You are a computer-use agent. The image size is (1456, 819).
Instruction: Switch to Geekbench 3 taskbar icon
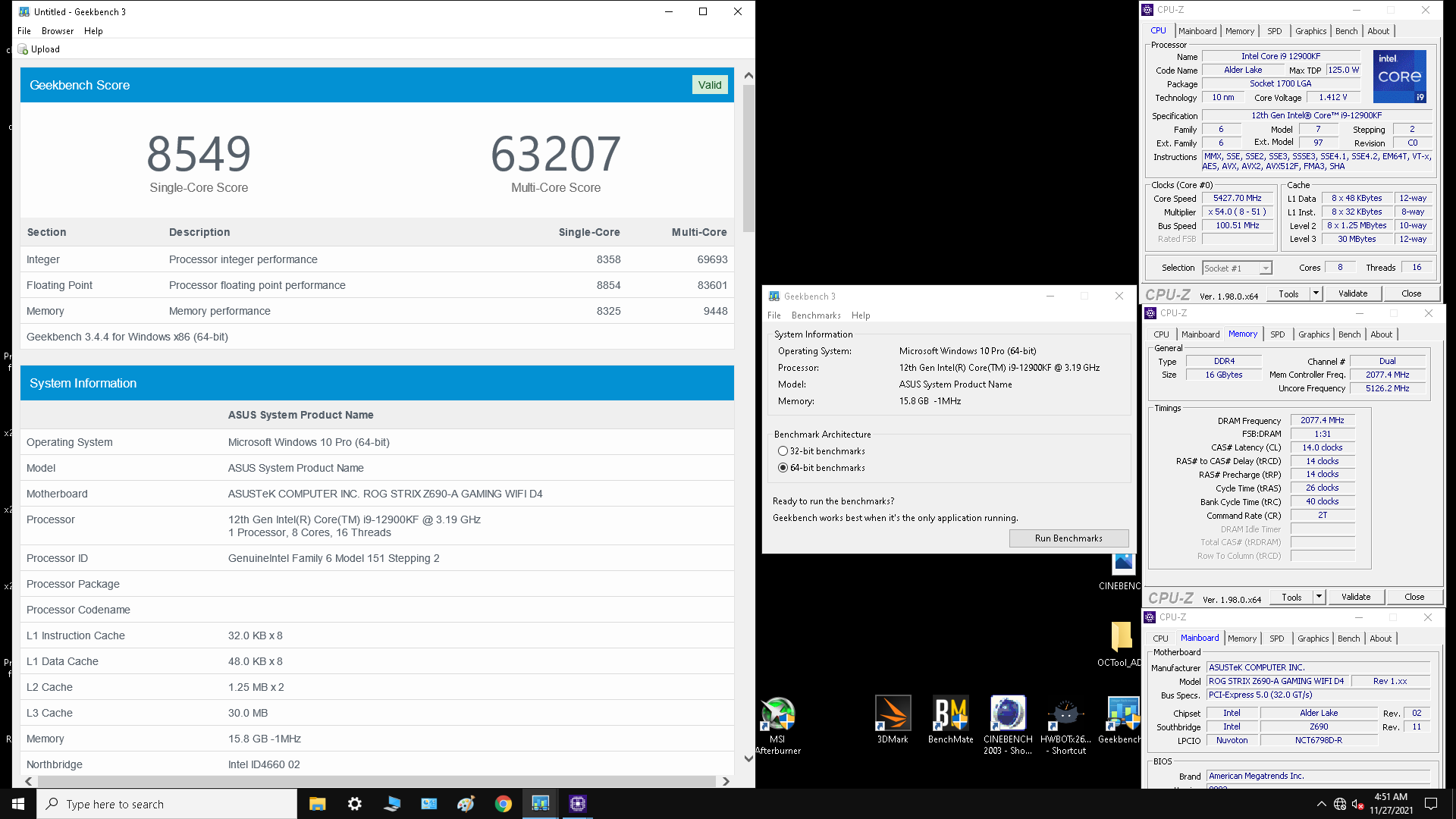point(540,804)
